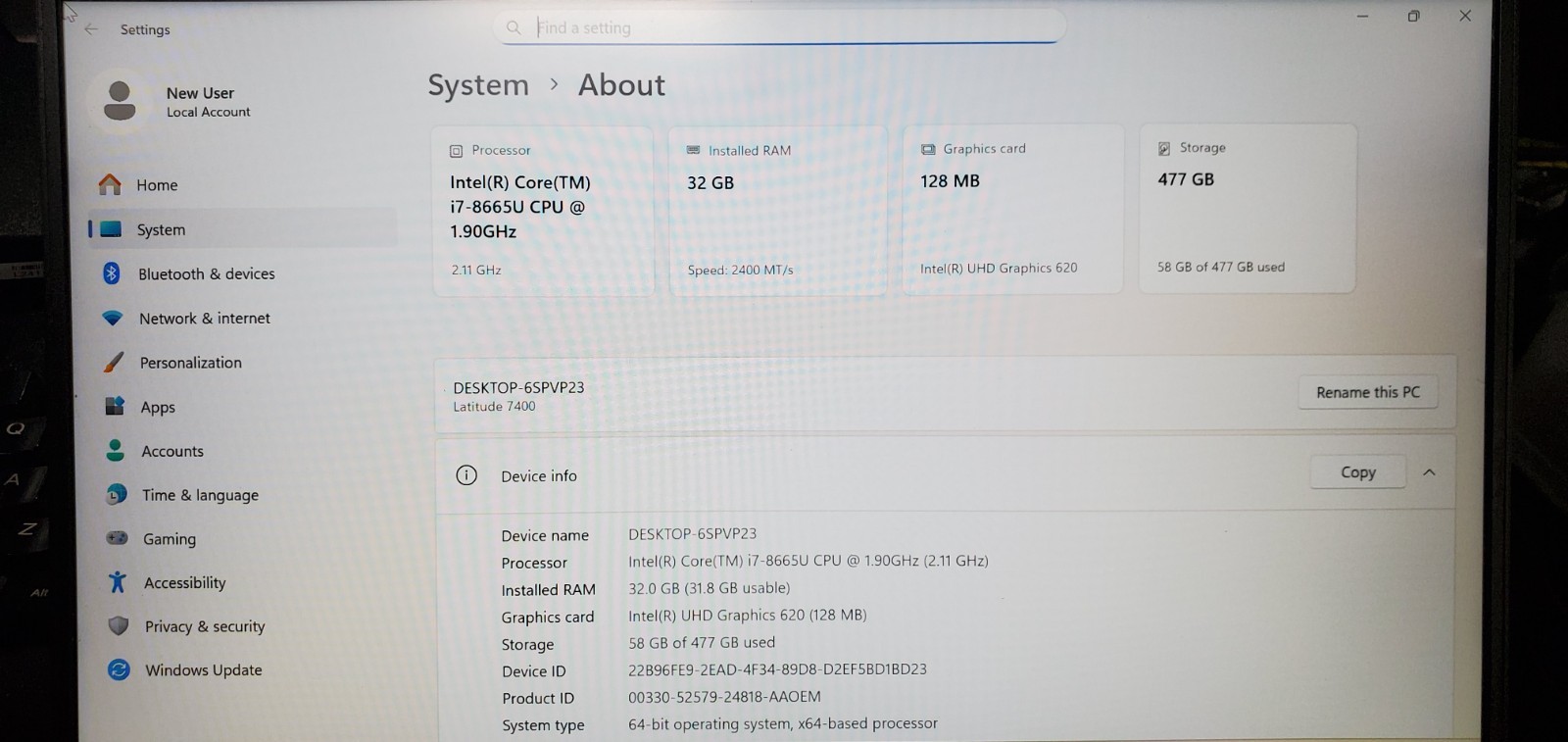Click the Gaming label
The image size is (1568, 742).
click(x=170, y=539)
